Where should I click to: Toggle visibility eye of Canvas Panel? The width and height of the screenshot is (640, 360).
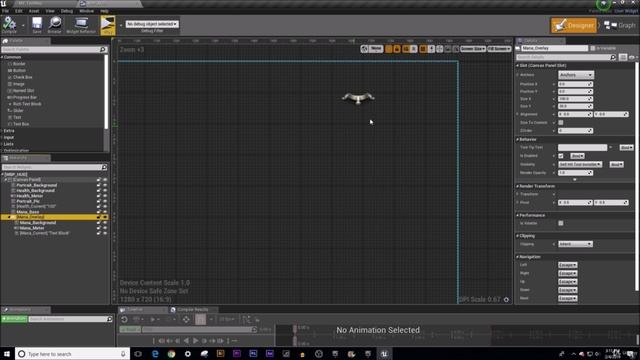(x=105, y=180)
